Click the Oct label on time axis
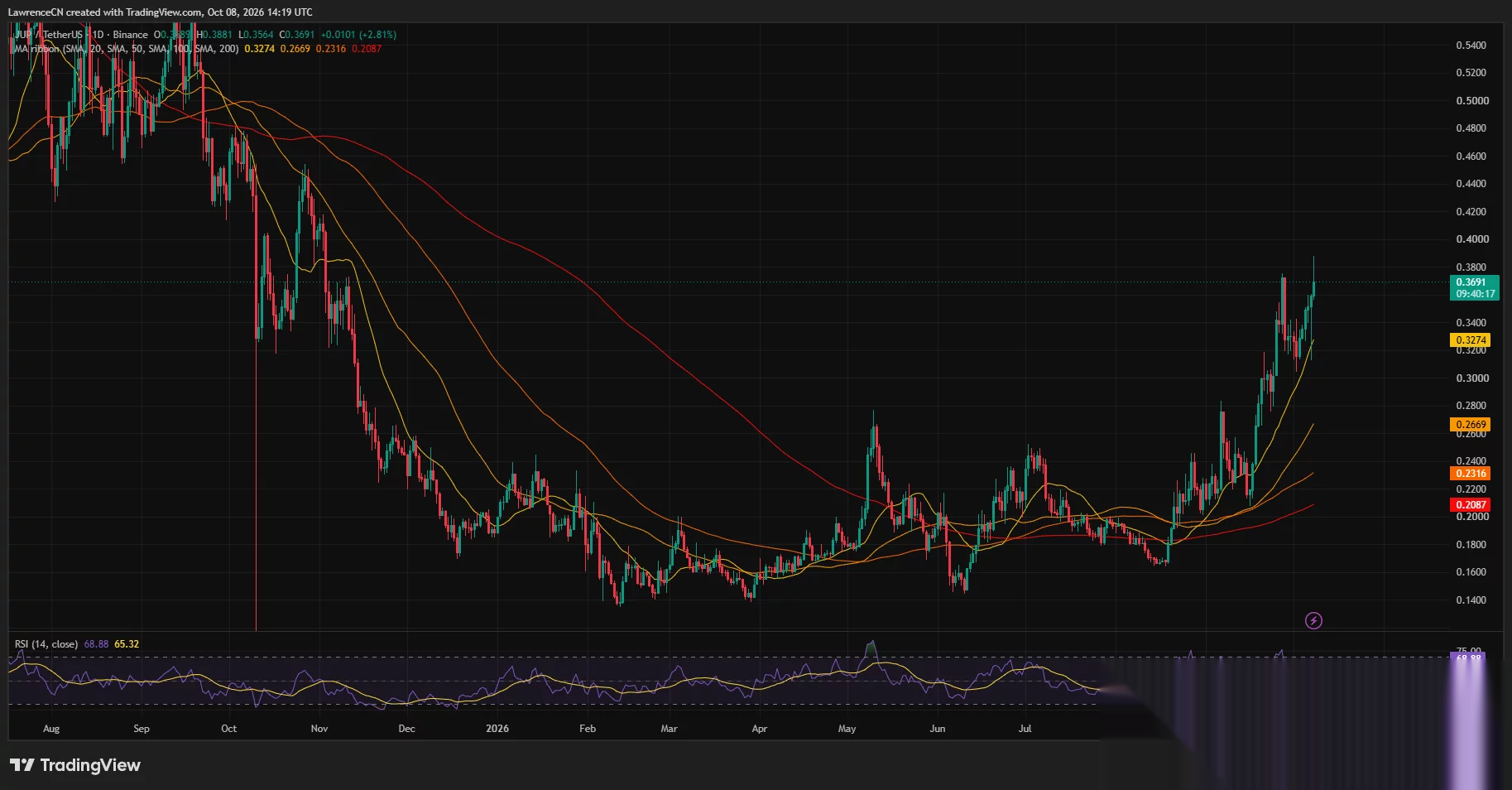 coord(228,729)
